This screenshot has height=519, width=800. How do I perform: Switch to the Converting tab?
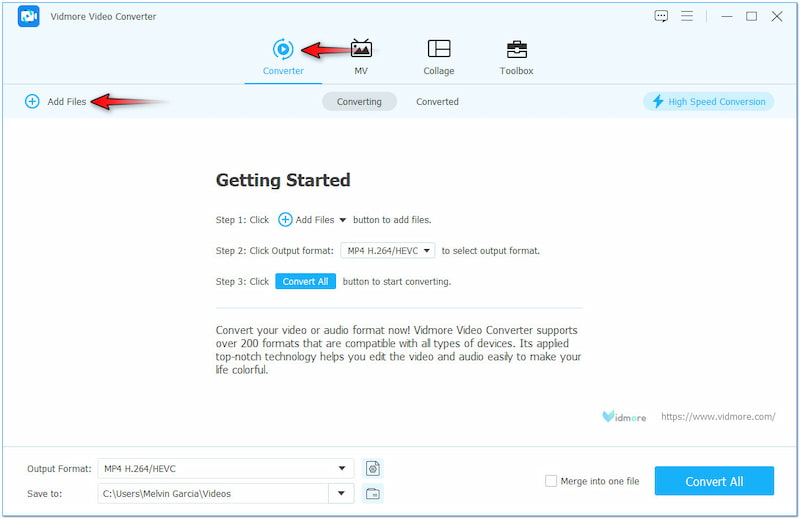point(359,101)
